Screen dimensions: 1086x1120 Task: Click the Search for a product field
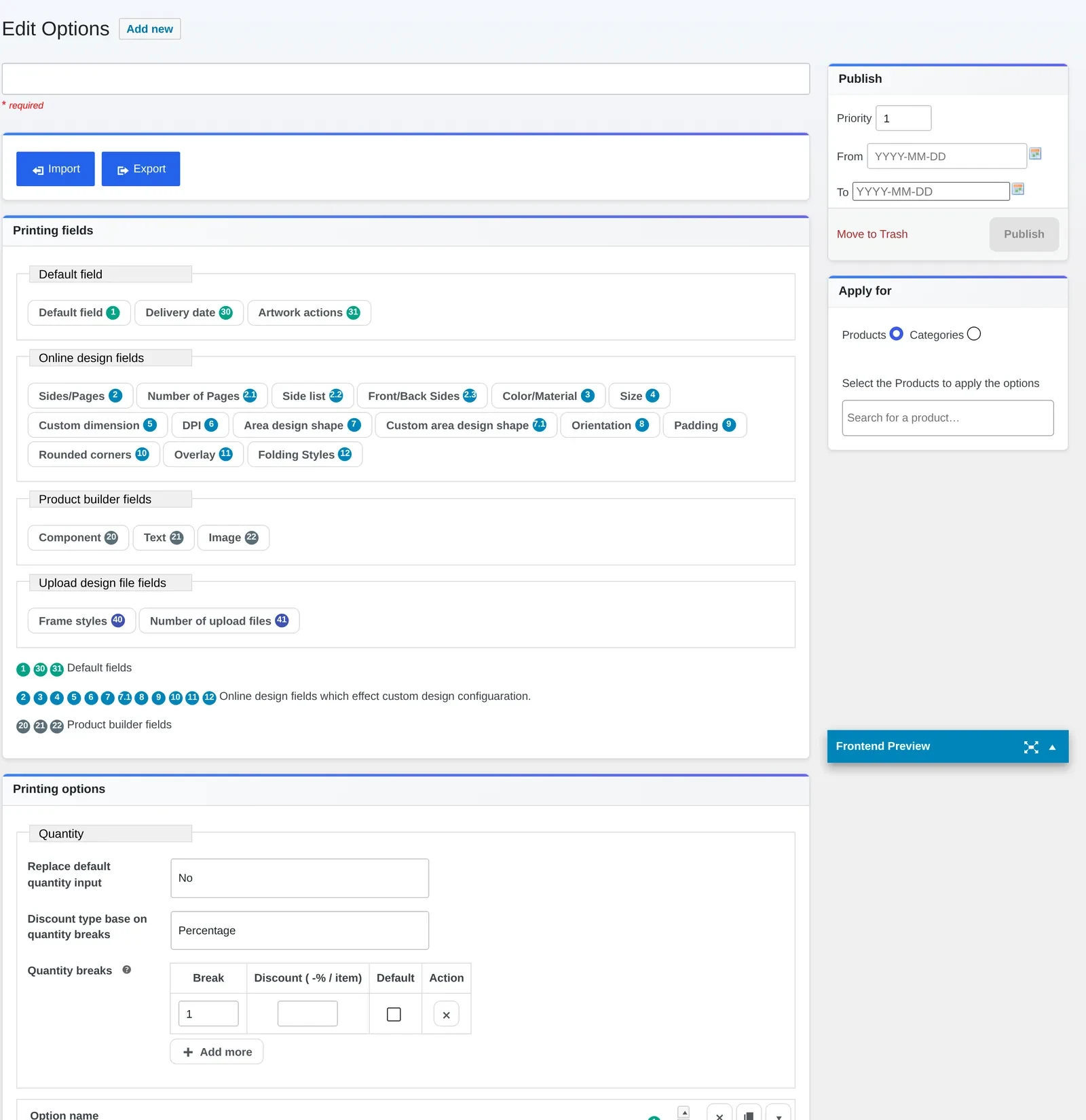(x=948, y=418)
